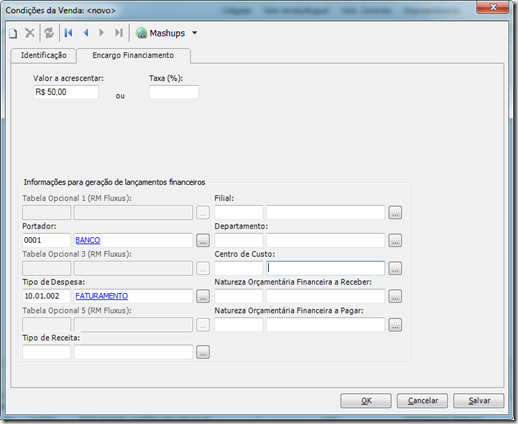Click the Delete record X icon
Screen dimensions: 518x424
[30, 33]
